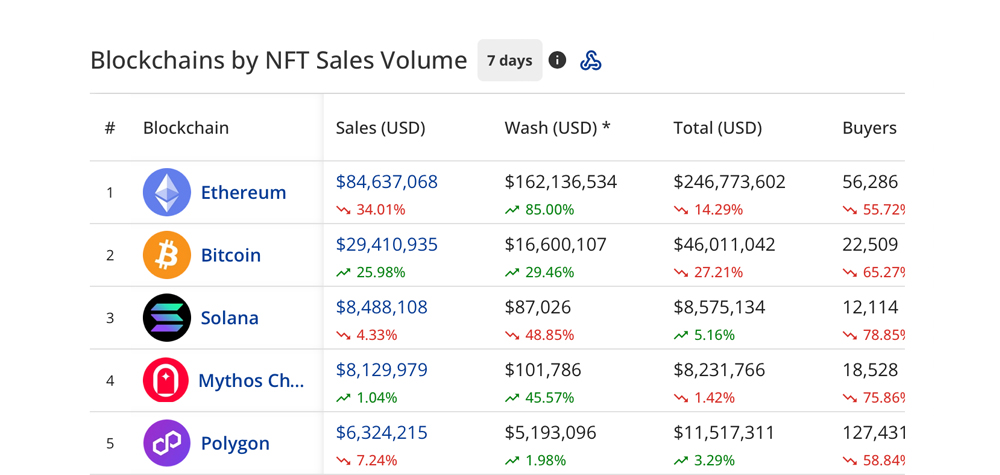Click the Mythos Chain logo icon
The width and height of the screenshot is (1000, 475).
pos(166,380)
